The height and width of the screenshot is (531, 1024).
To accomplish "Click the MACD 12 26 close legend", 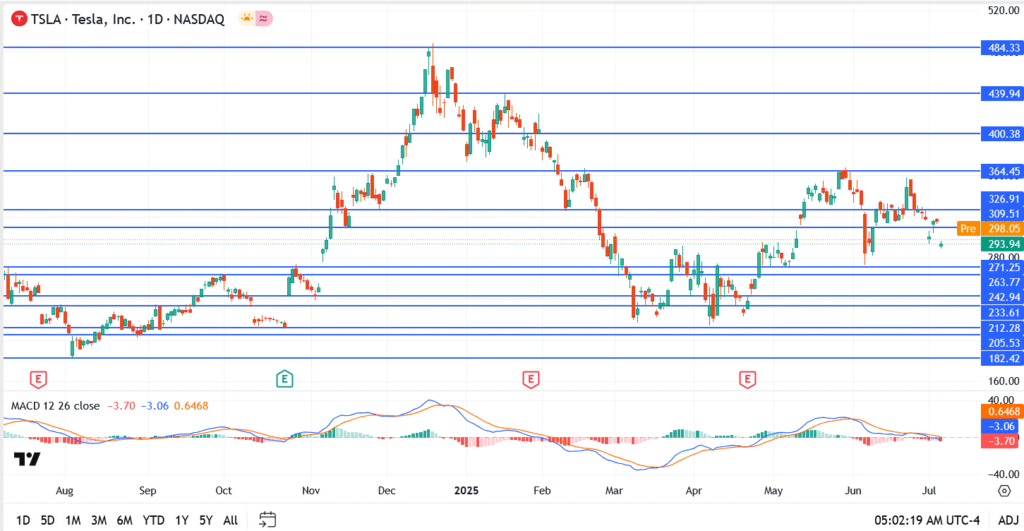I will tap(55, 406).
